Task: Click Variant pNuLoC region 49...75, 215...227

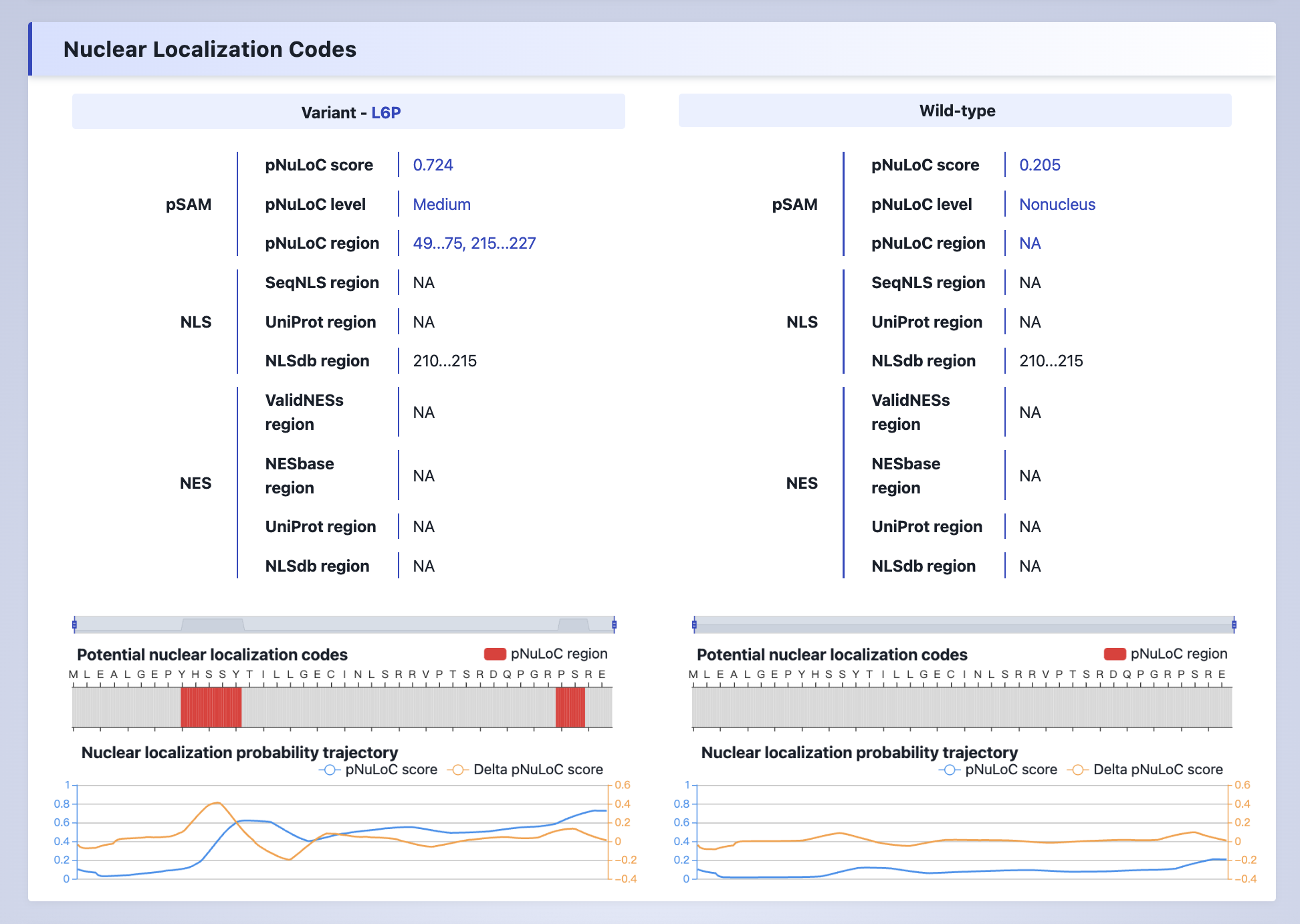Action: tap(474, 243)
